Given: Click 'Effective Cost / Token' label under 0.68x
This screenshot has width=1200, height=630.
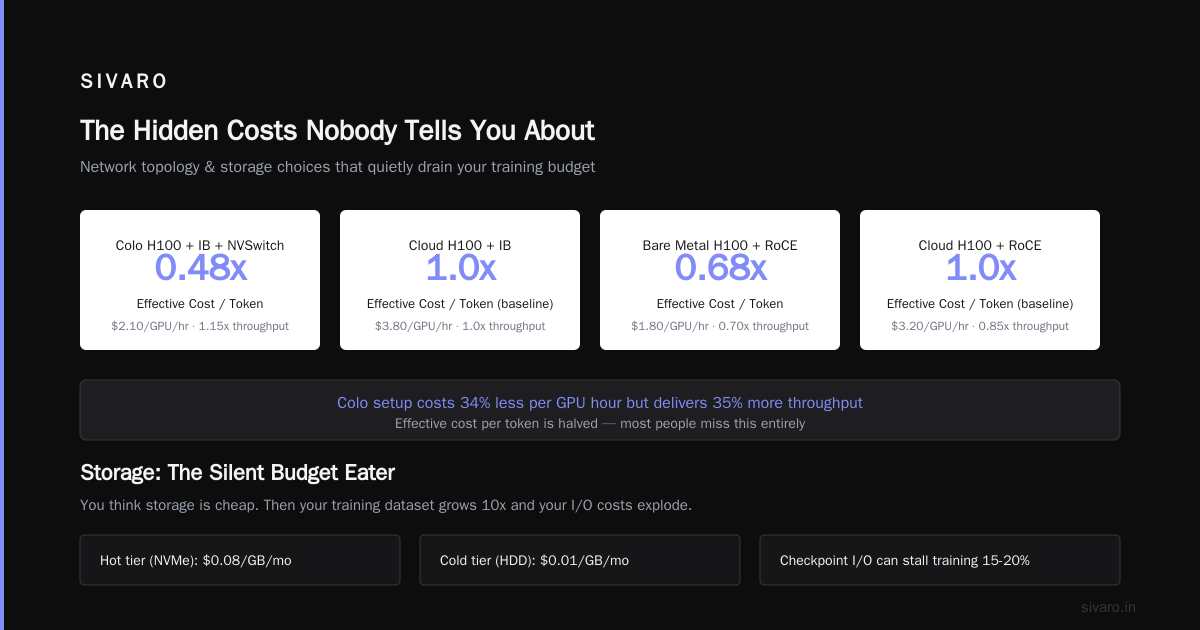Looking at the screenshot, I should (x=720, y=304).
